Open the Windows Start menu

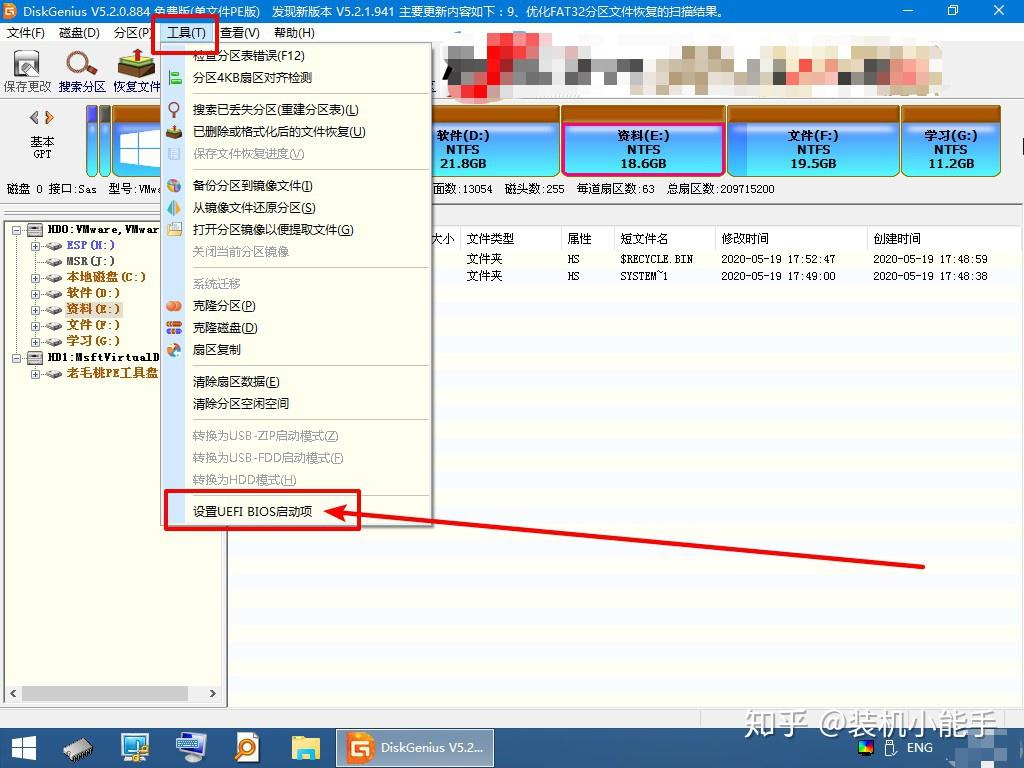point(22,747)
